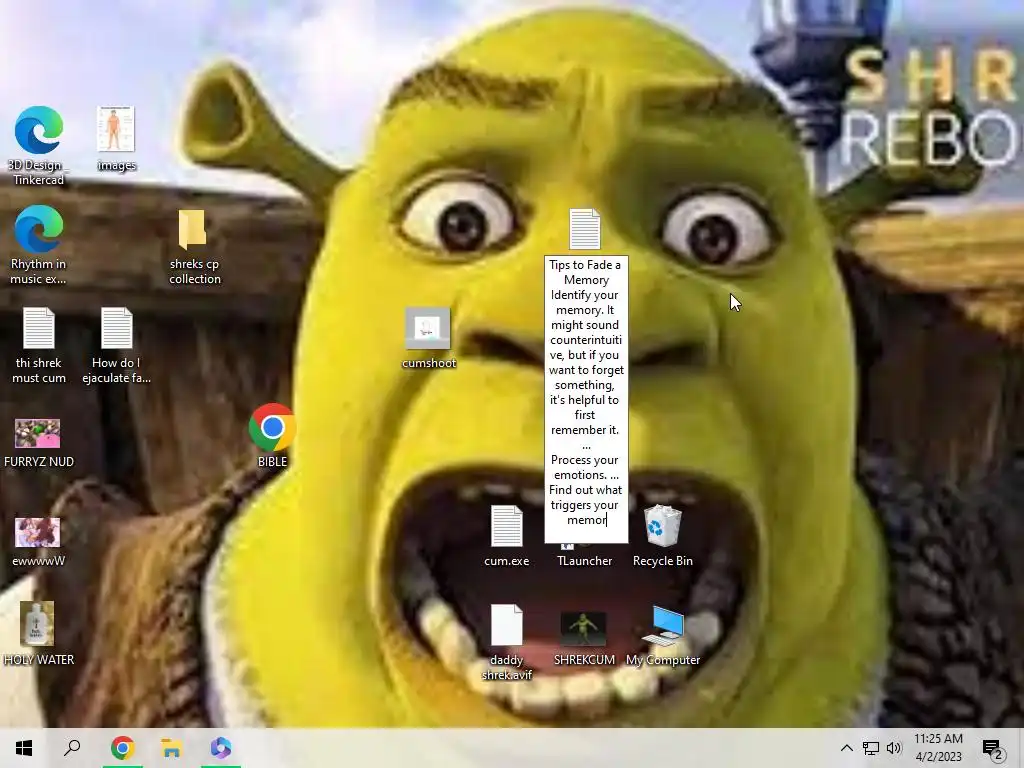Open the clock showing 11:25 AM

point(938,748)
